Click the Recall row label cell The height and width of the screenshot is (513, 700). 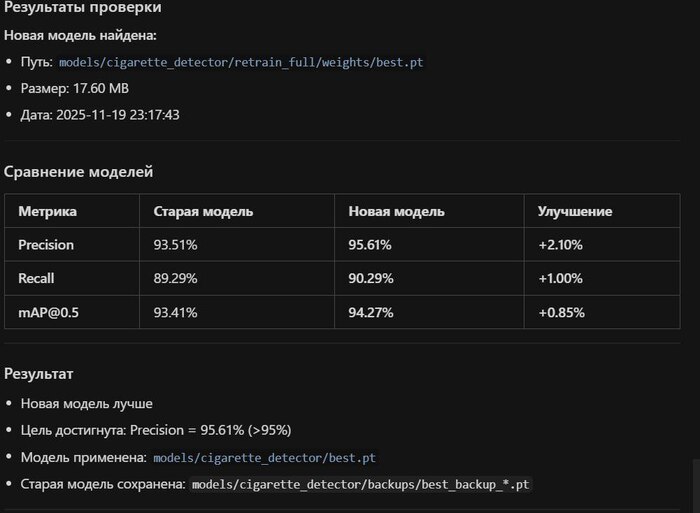39,278
